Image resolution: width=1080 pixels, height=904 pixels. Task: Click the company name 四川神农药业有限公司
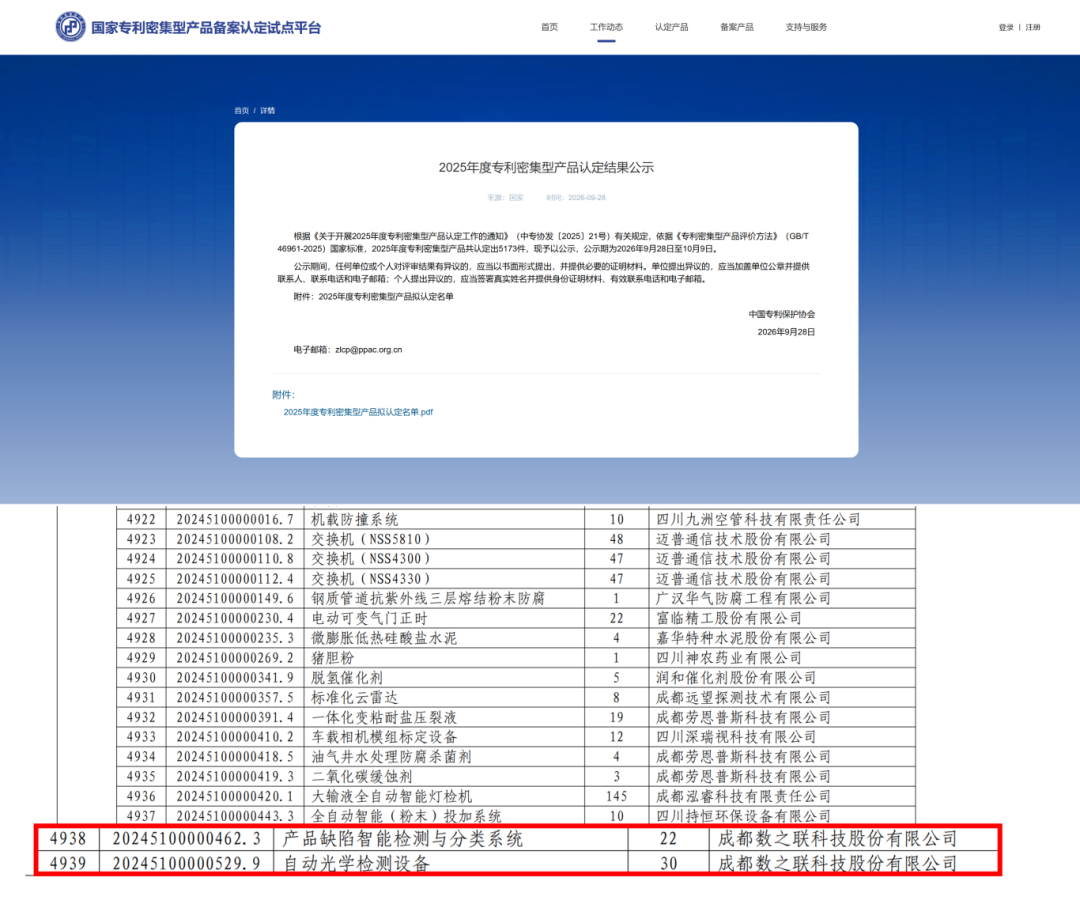[729, 658]
